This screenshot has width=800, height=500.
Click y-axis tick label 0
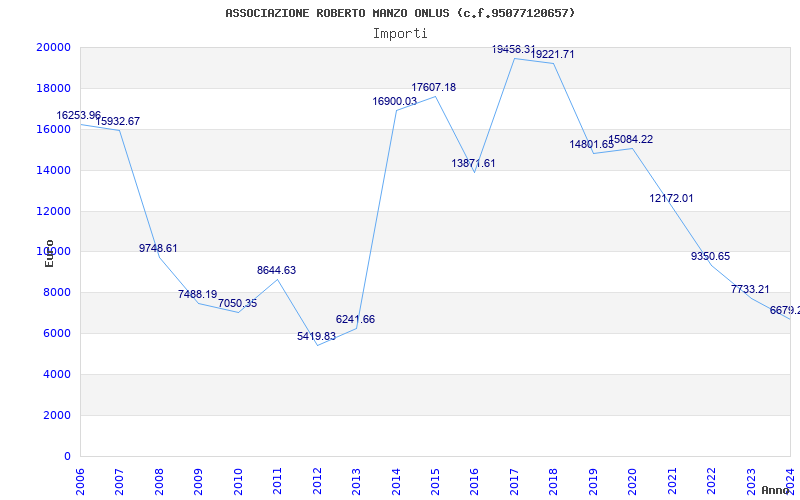click(68, 456)
